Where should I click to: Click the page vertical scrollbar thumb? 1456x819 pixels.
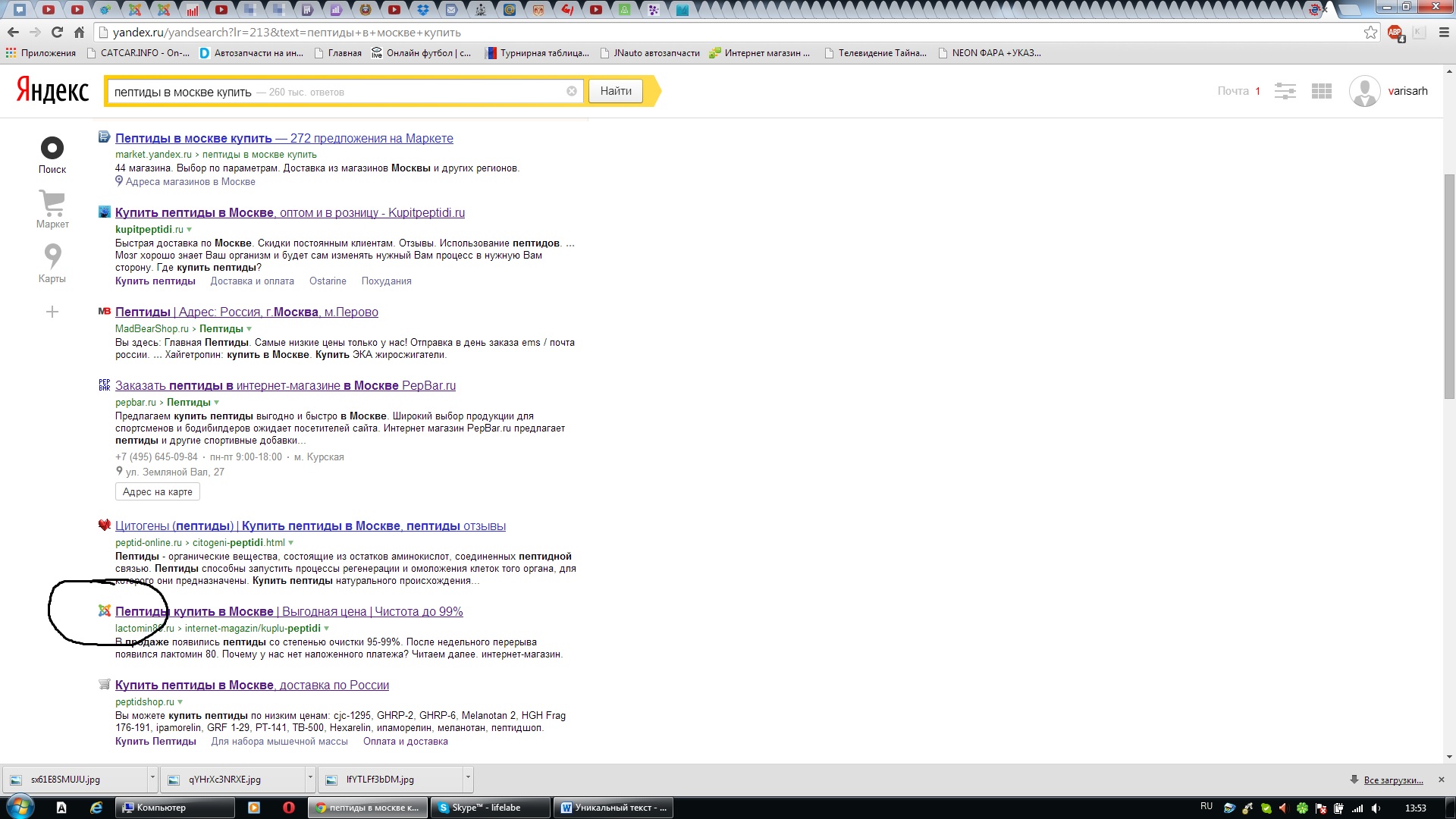[1449, 287]
